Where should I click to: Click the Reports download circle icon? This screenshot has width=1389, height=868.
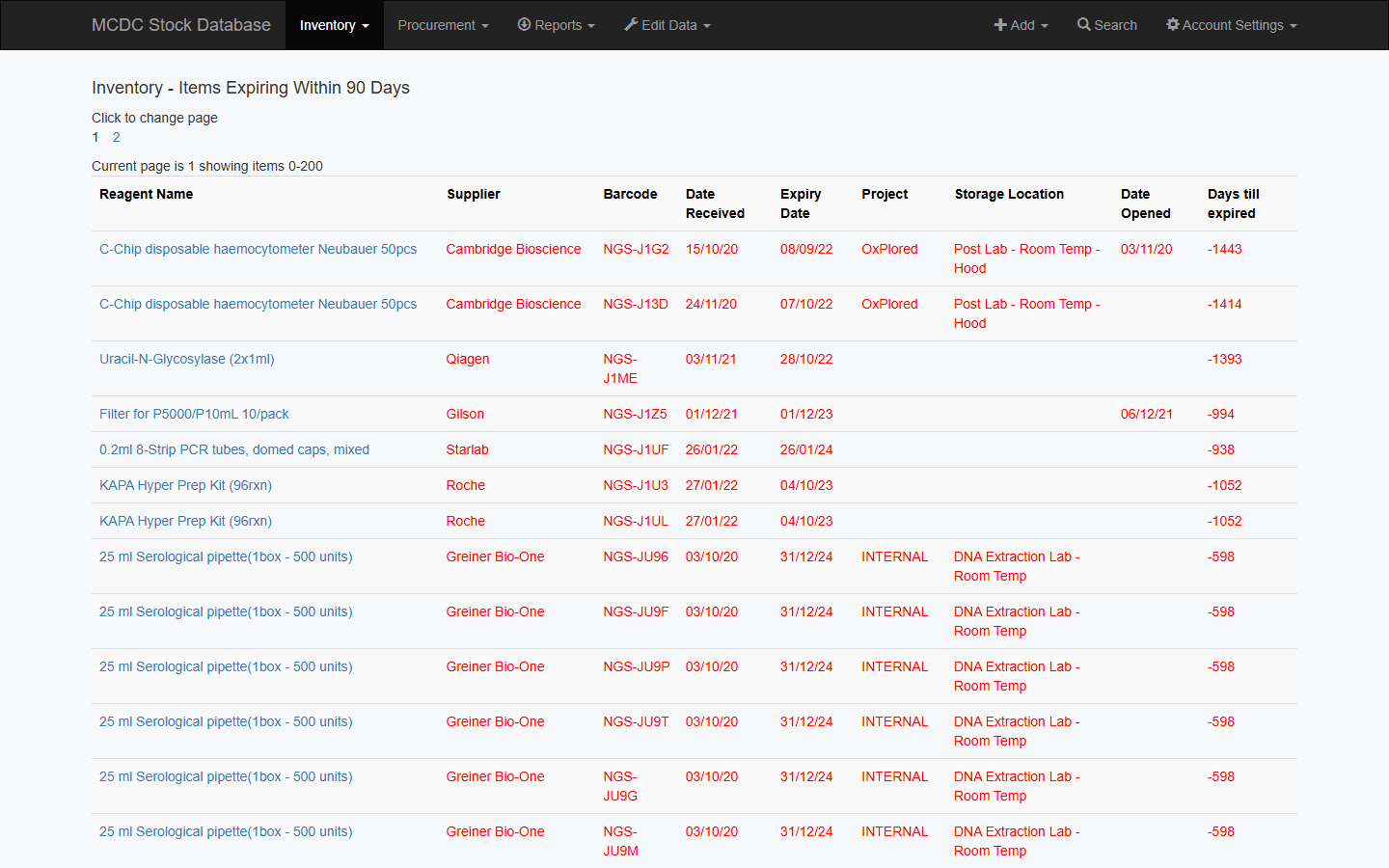point(524,24)
